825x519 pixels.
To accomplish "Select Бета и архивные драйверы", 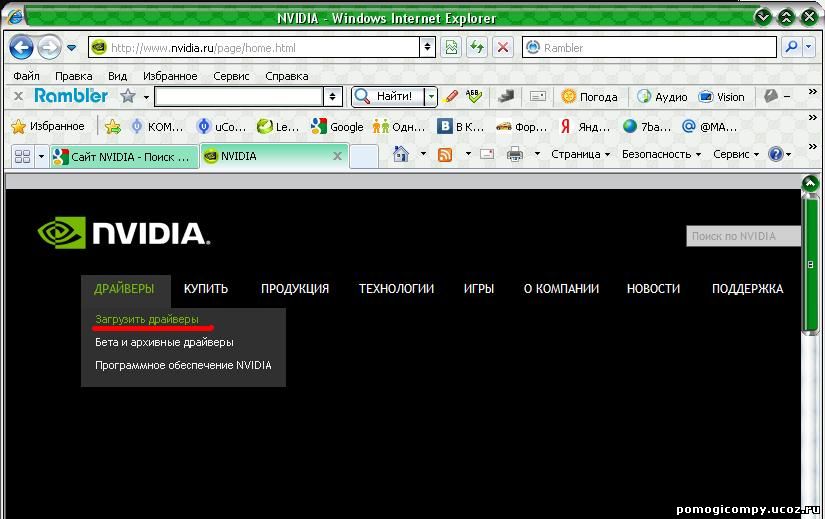I will [164, 342].
